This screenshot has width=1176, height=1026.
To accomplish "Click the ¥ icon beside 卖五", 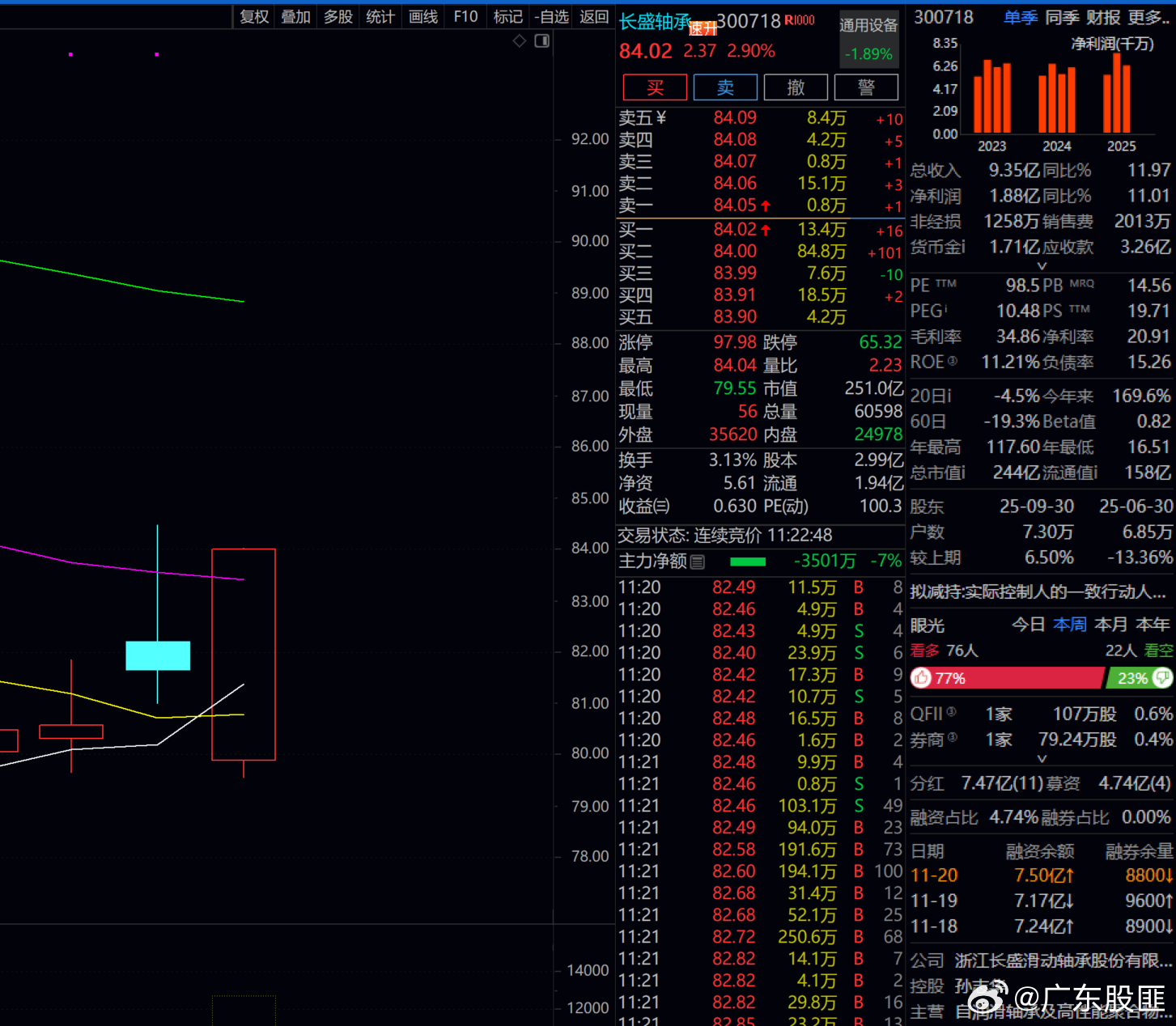I will (661, 118).
